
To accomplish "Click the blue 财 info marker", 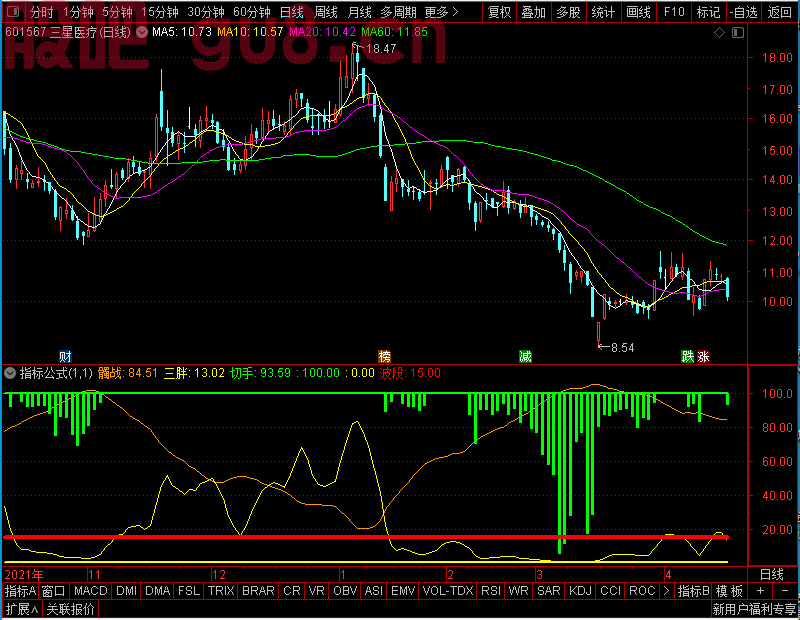I will coord(65,357).
